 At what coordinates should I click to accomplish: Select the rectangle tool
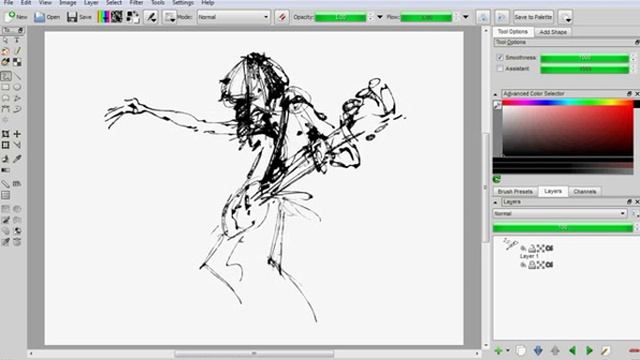[x=6, y=87]
